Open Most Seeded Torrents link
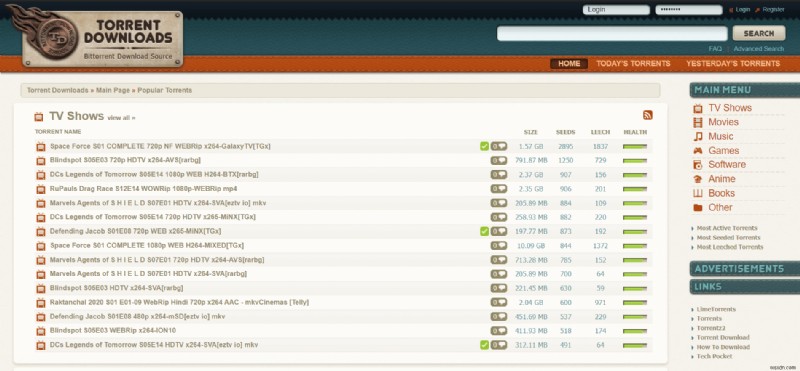 (728, 238)
